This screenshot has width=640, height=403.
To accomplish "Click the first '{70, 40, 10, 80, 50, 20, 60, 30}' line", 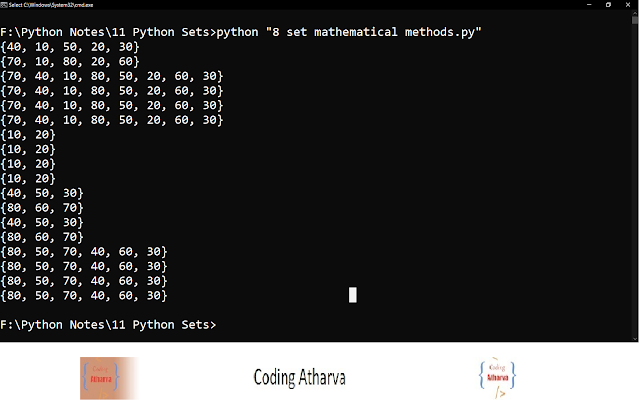I will pos(112,76).
